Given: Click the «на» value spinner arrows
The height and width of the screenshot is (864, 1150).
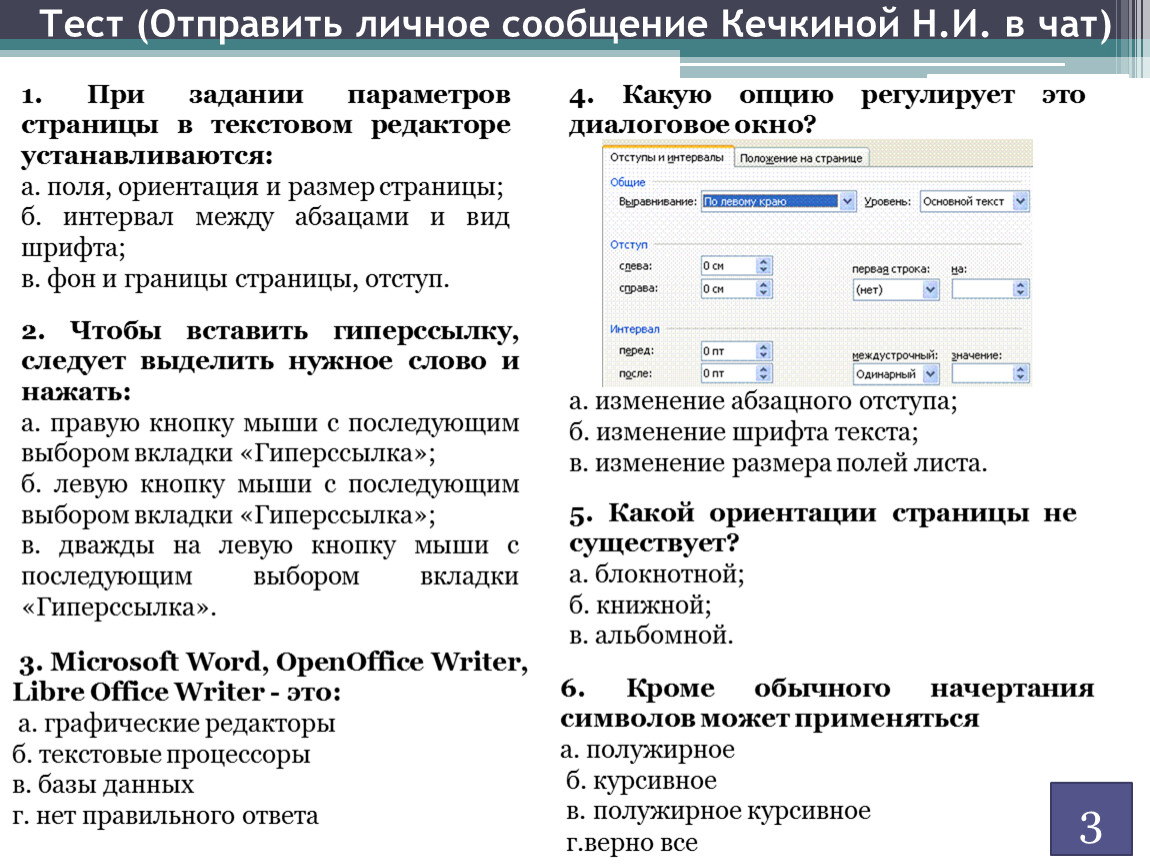Looking at the screenshot, I should pos(1020,289).
